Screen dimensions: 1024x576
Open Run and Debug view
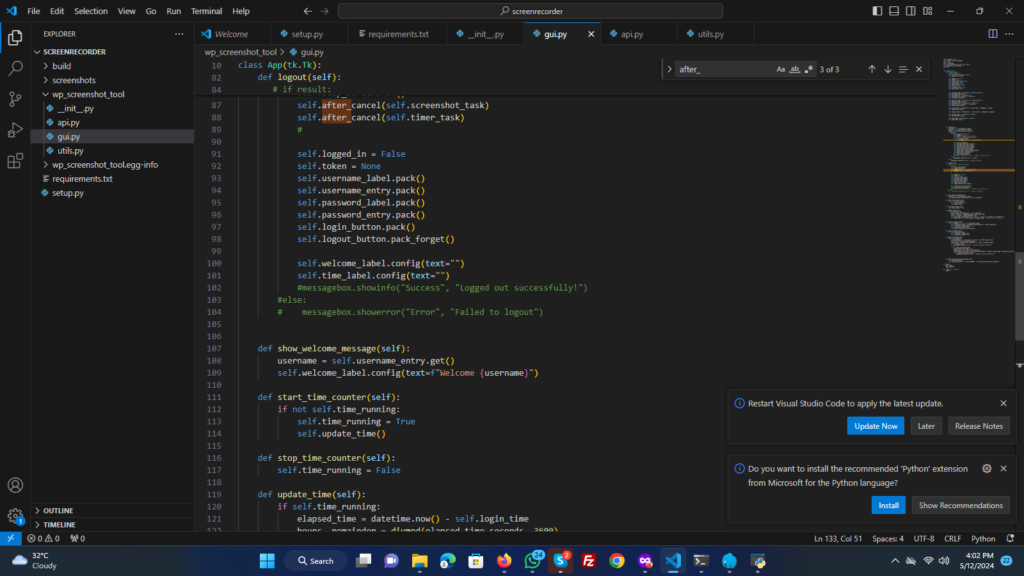click(15, 130)
